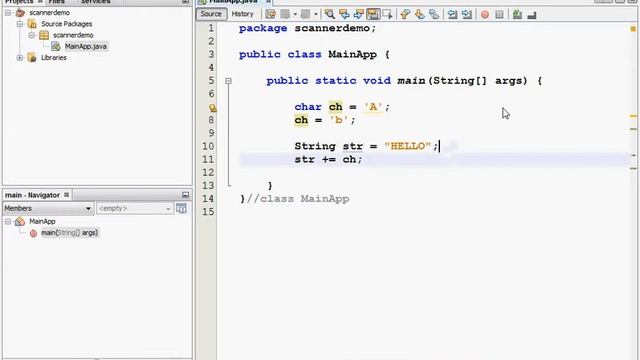This screenshot has width=640, height=360.
Task: Collapse the Source Packages node
Action: pos(20,24)
